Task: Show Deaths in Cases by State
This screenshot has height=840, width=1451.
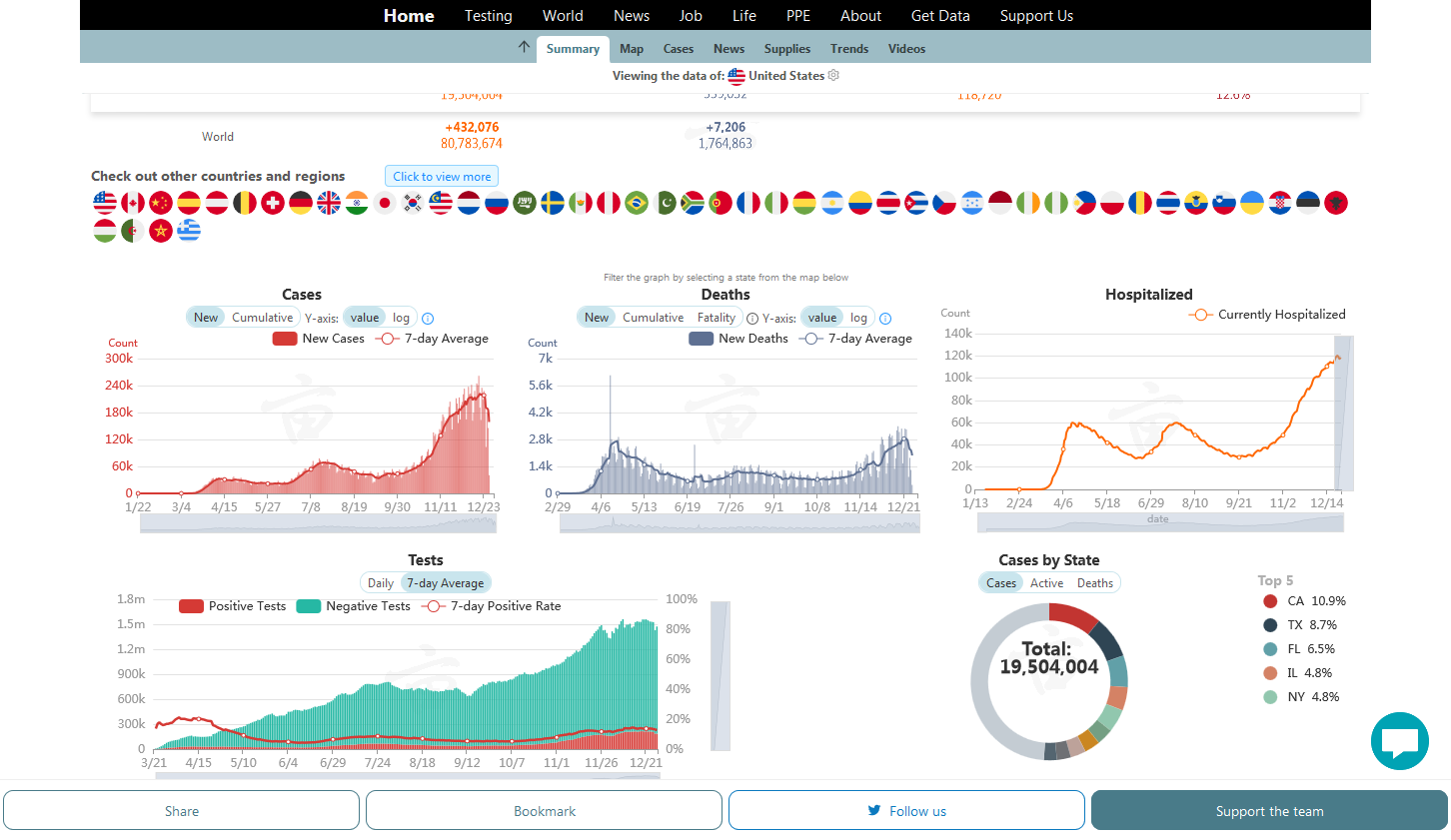Action: pyautogui.click(x=1095, y=583)
